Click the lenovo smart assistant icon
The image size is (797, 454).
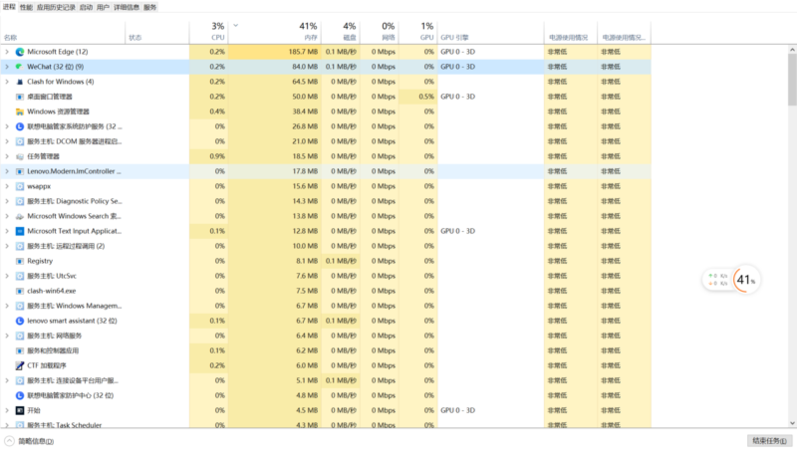pyautogui.click(x=19, y=320)
